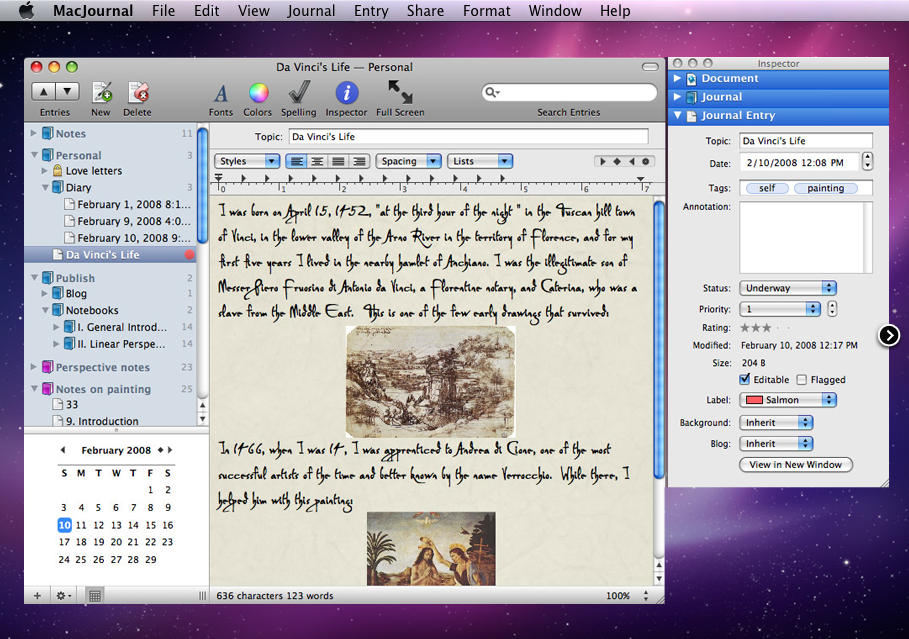Click the add journal plus button
This screenshot has width=909, height=639.
37,596
